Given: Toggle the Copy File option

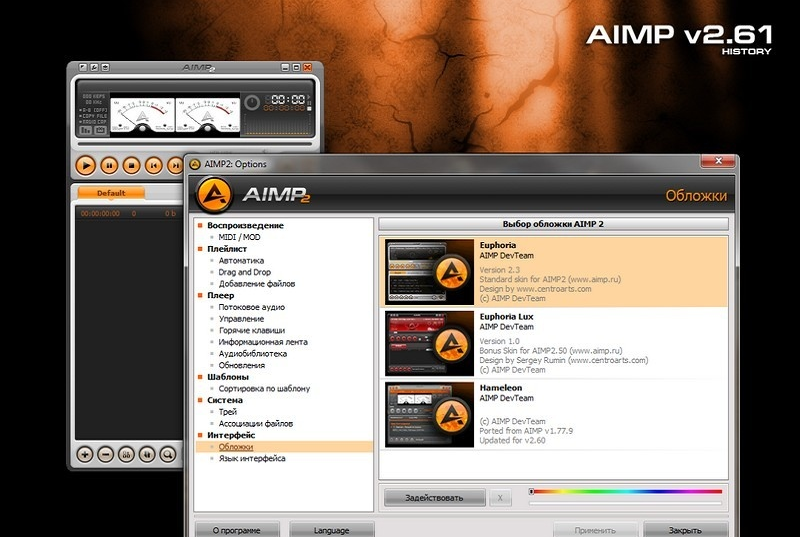Looking at the screenshot, I should [93, 117].
